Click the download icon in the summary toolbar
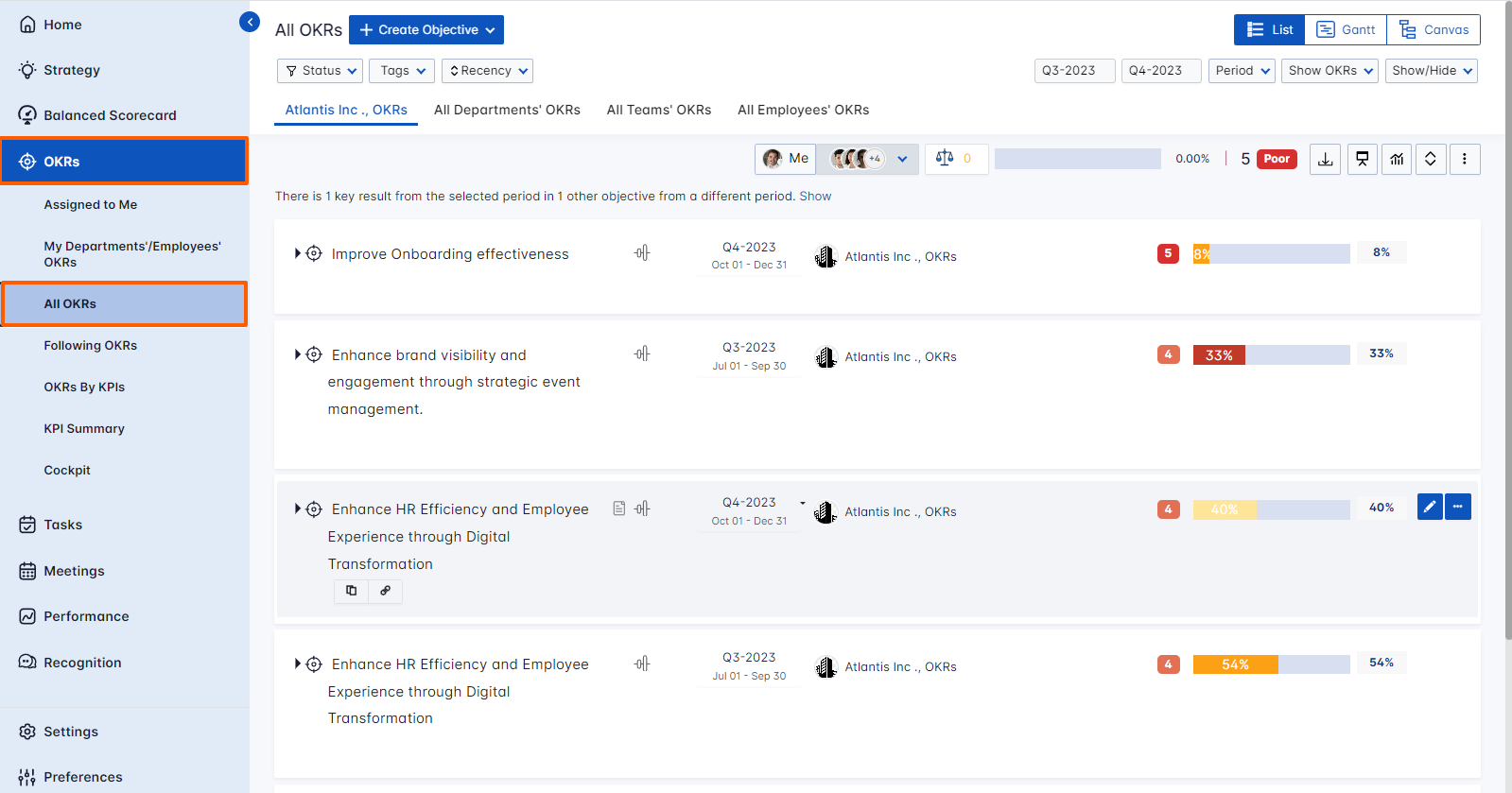The height and width of the screenshot is (793, 1512). tap(1325, 160)
